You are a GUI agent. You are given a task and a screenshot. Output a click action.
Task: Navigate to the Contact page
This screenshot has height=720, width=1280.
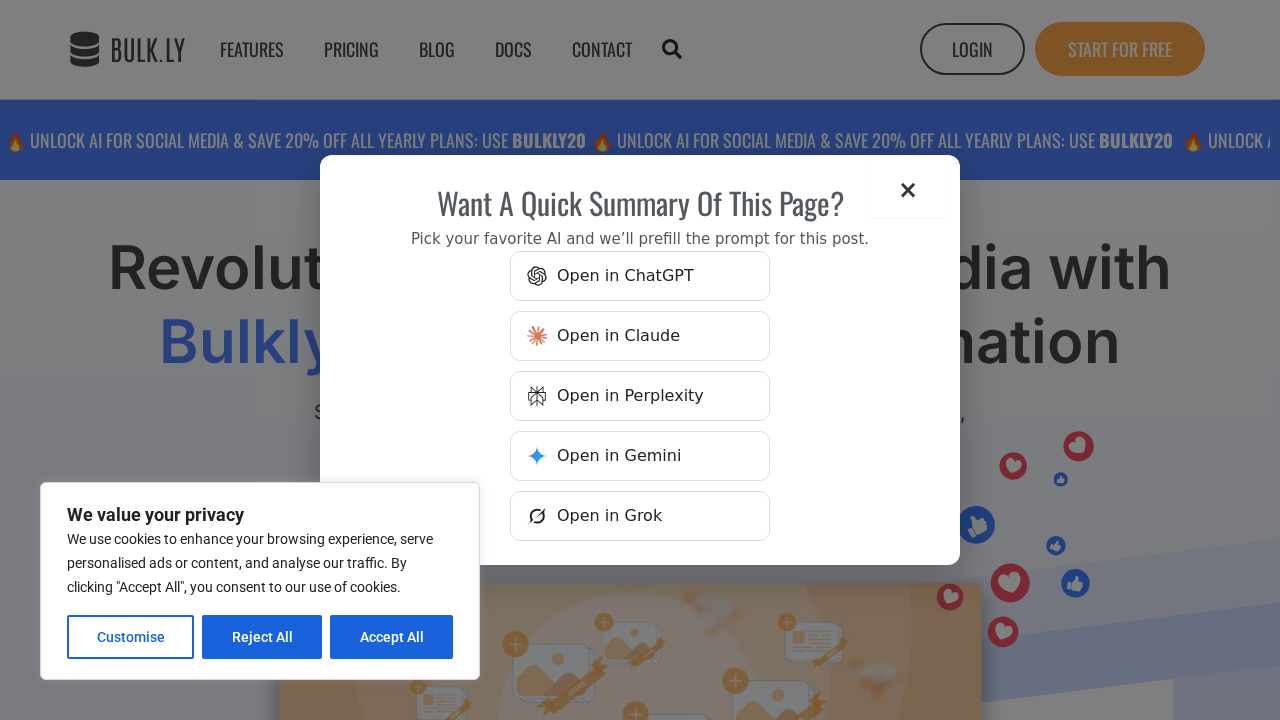click(x=602, y=49)
